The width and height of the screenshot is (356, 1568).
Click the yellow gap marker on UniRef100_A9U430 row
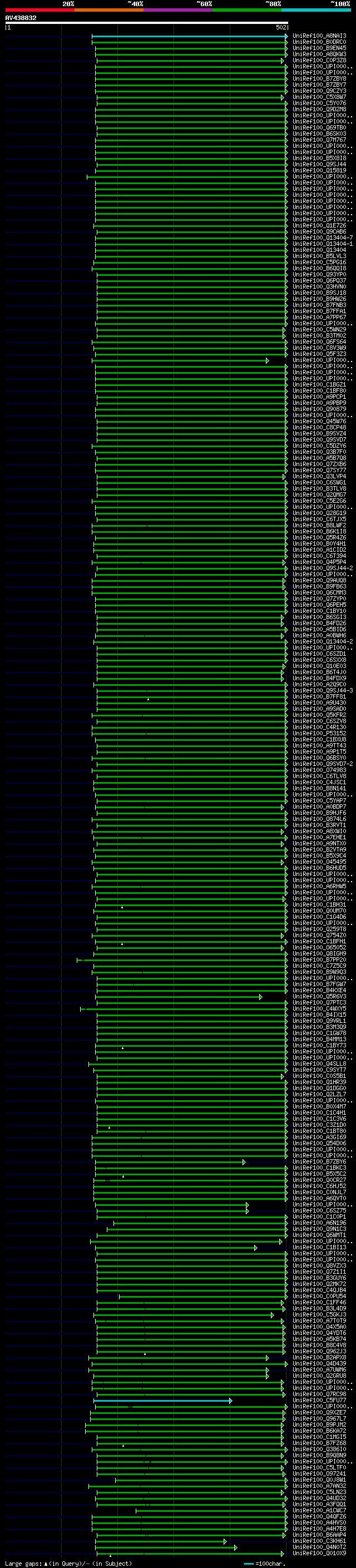pos(148,699)
